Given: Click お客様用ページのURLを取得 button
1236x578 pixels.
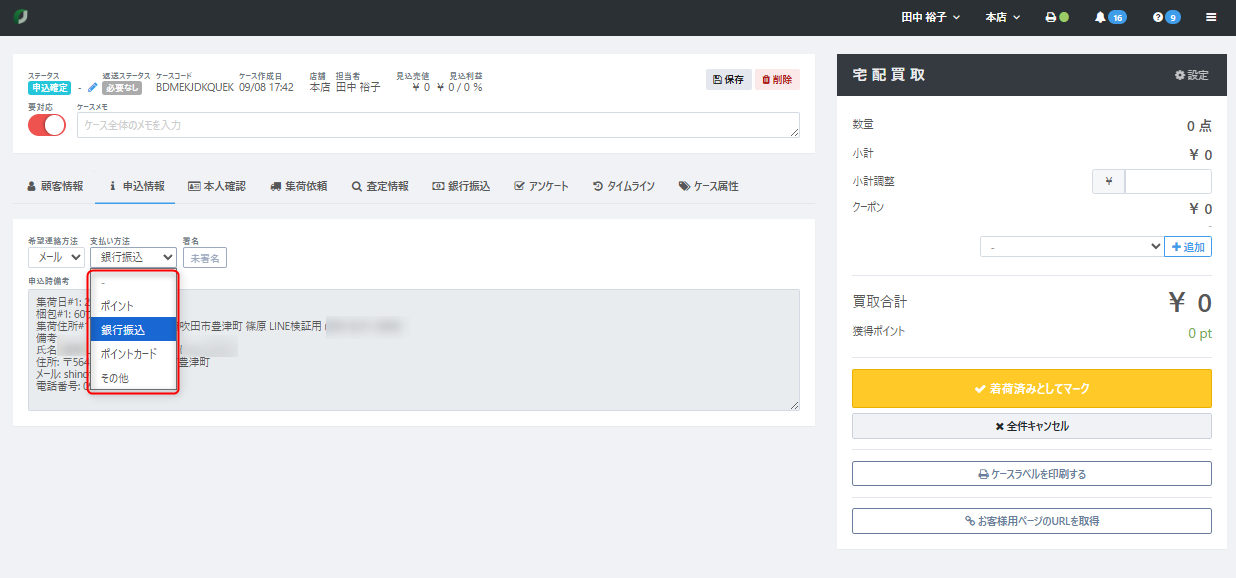Looking at the screenshot, I should tap(1032, 521).
